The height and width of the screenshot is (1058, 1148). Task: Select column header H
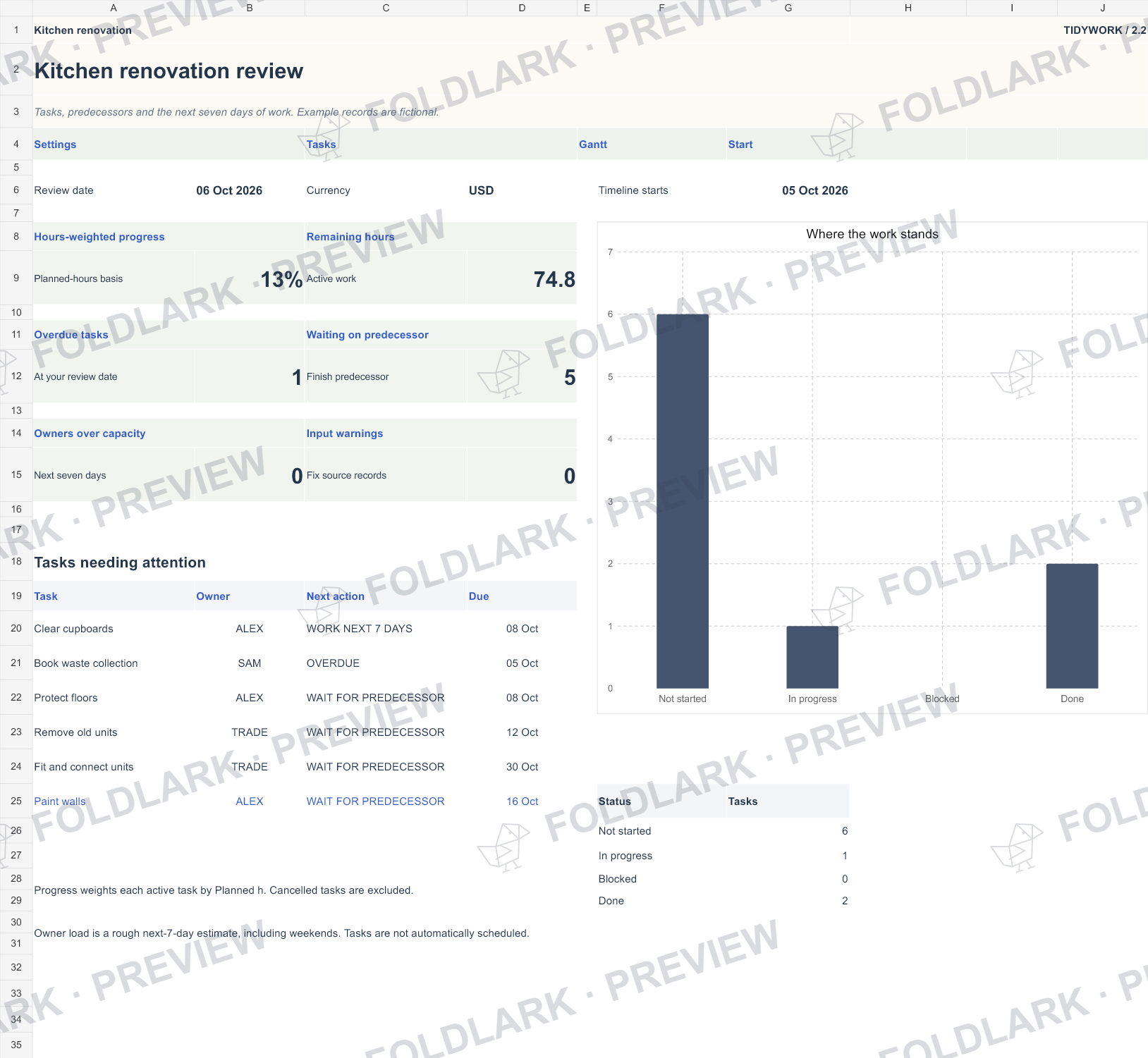pyautogui.click(x=908, y=8)
